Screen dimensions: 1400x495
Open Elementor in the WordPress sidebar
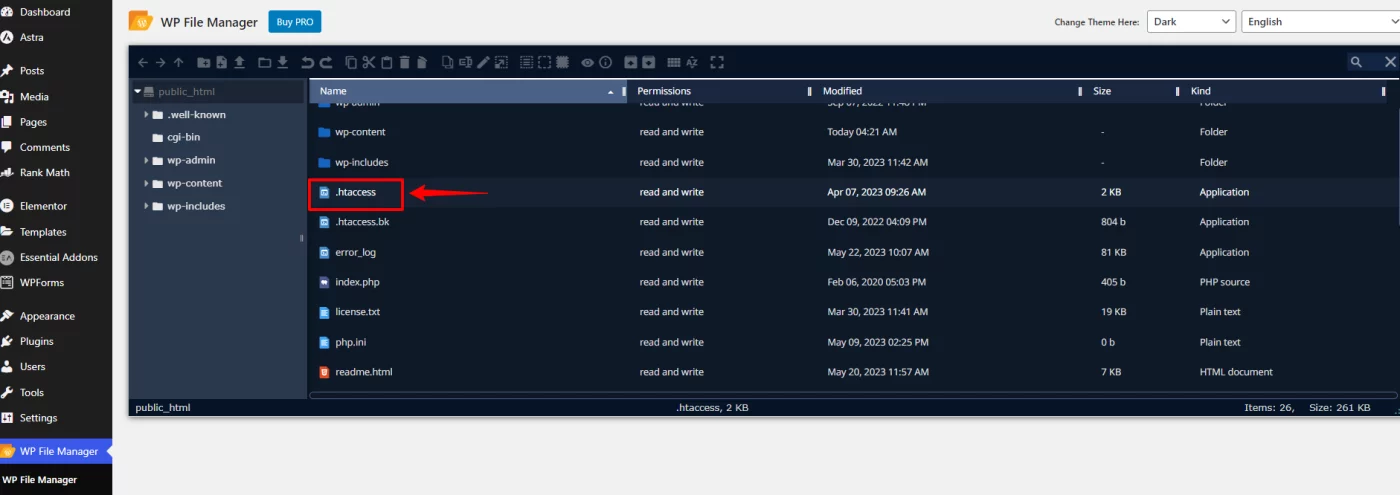tap(43, 206)
